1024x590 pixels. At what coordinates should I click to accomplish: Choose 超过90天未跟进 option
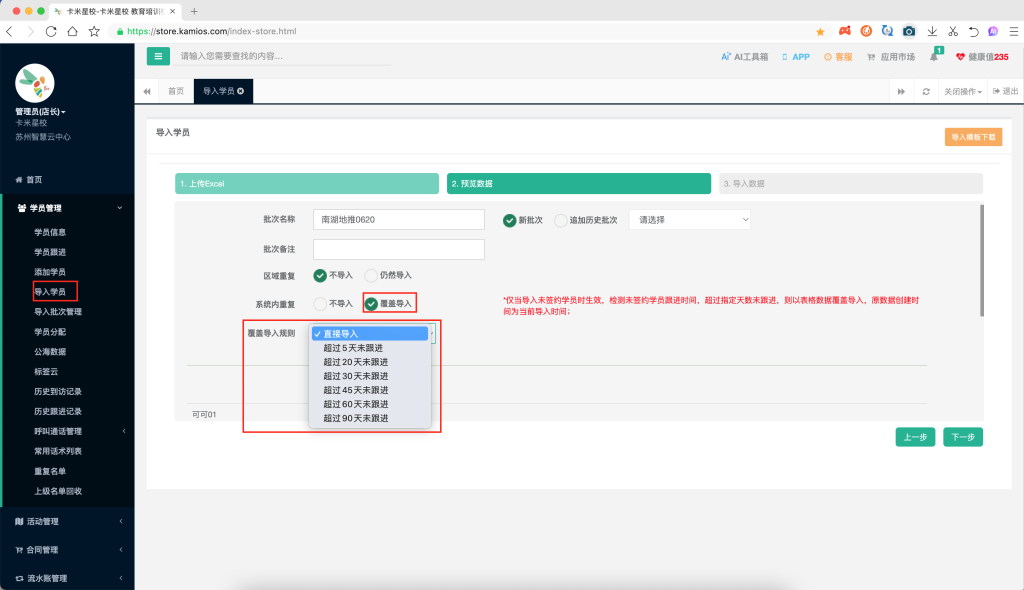point(370,418)
